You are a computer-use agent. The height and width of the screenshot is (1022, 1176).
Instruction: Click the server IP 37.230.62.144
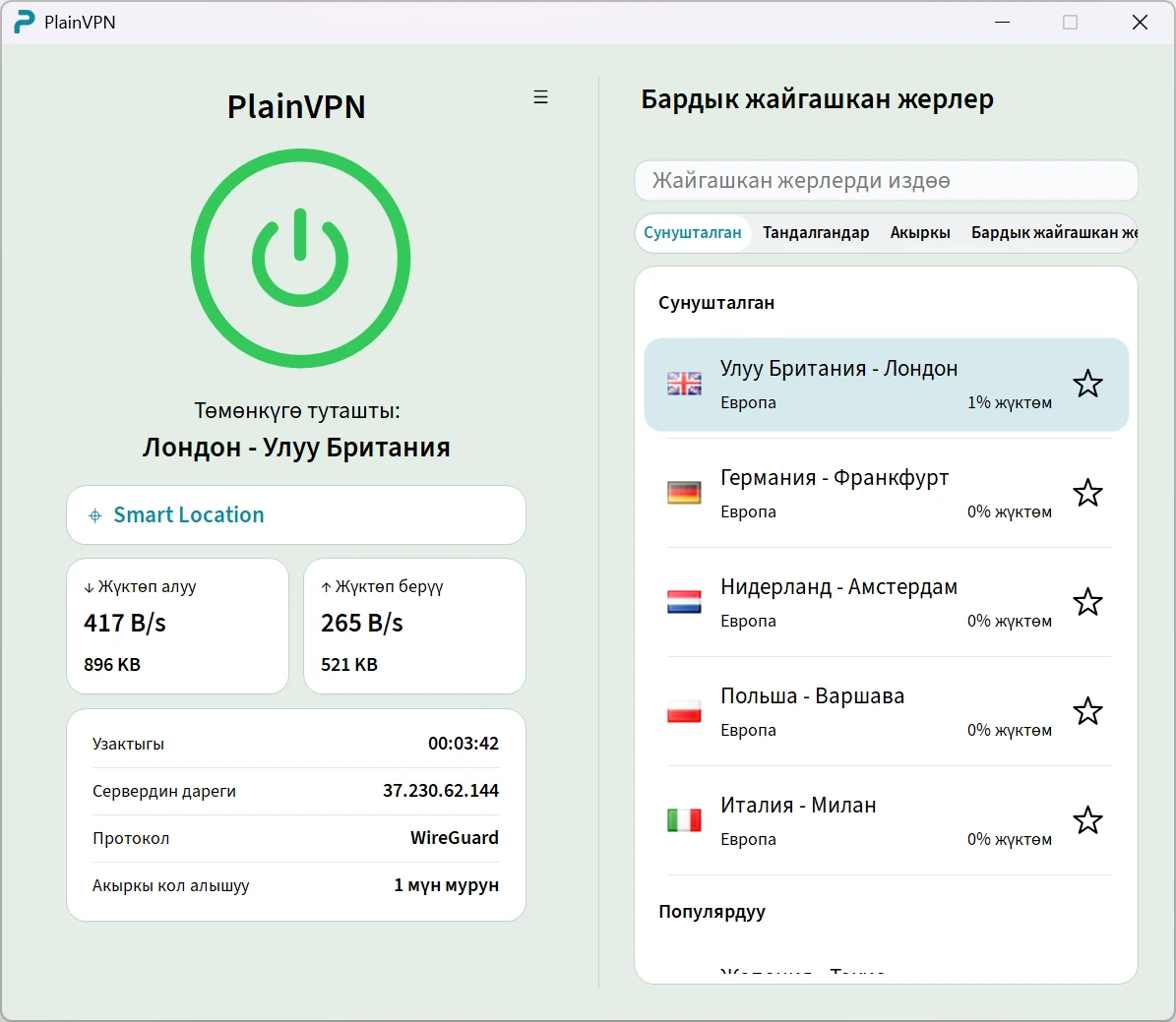tap(440, 790)
